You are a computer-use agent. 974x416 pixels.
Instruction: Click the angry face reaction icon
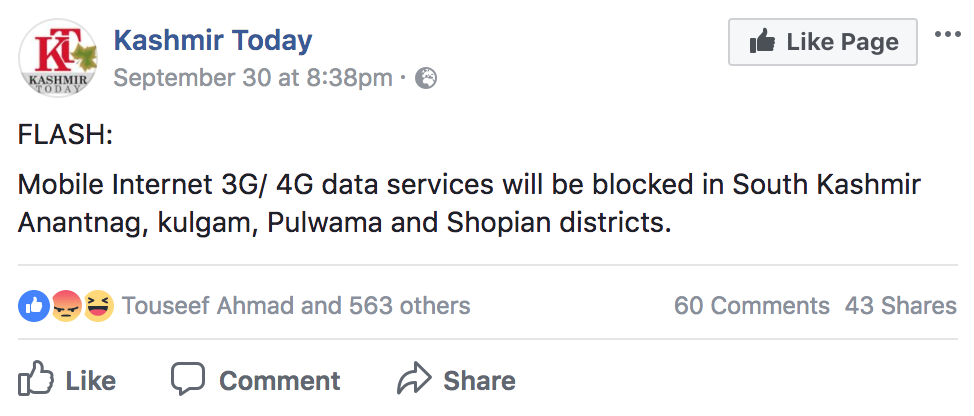click(x=65, y=305)
